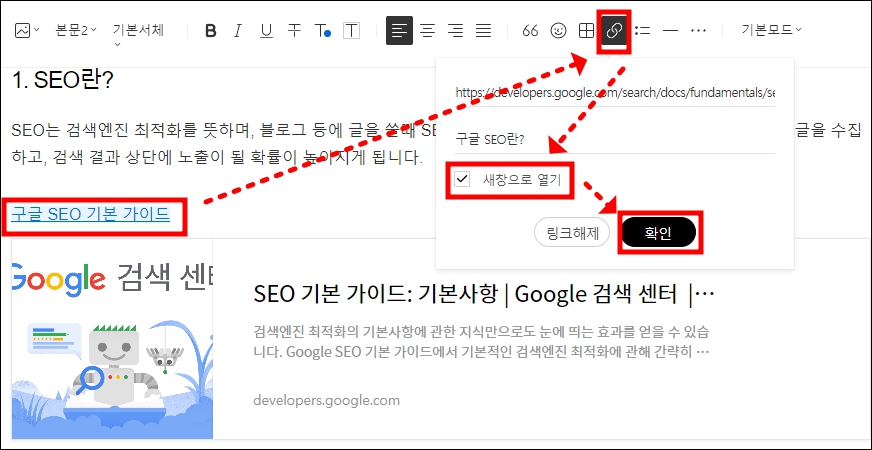The height and width of the screenshot is (450, 872).
Task: Toggle italic formatting
Action: pos(238,31)
